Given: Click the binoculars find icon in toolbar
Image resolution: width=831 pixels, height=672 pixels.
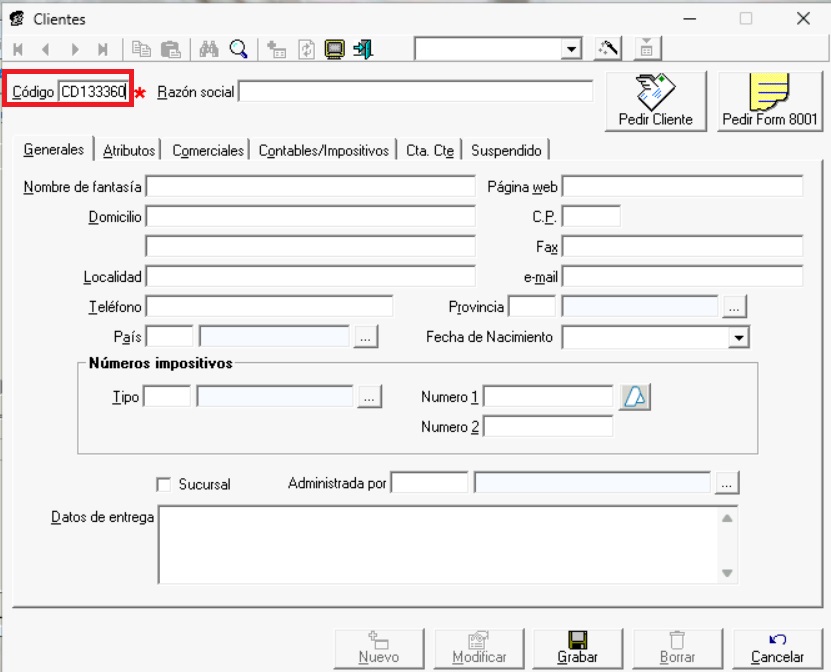Looking at the screenshot, I should tap(209, 49).
